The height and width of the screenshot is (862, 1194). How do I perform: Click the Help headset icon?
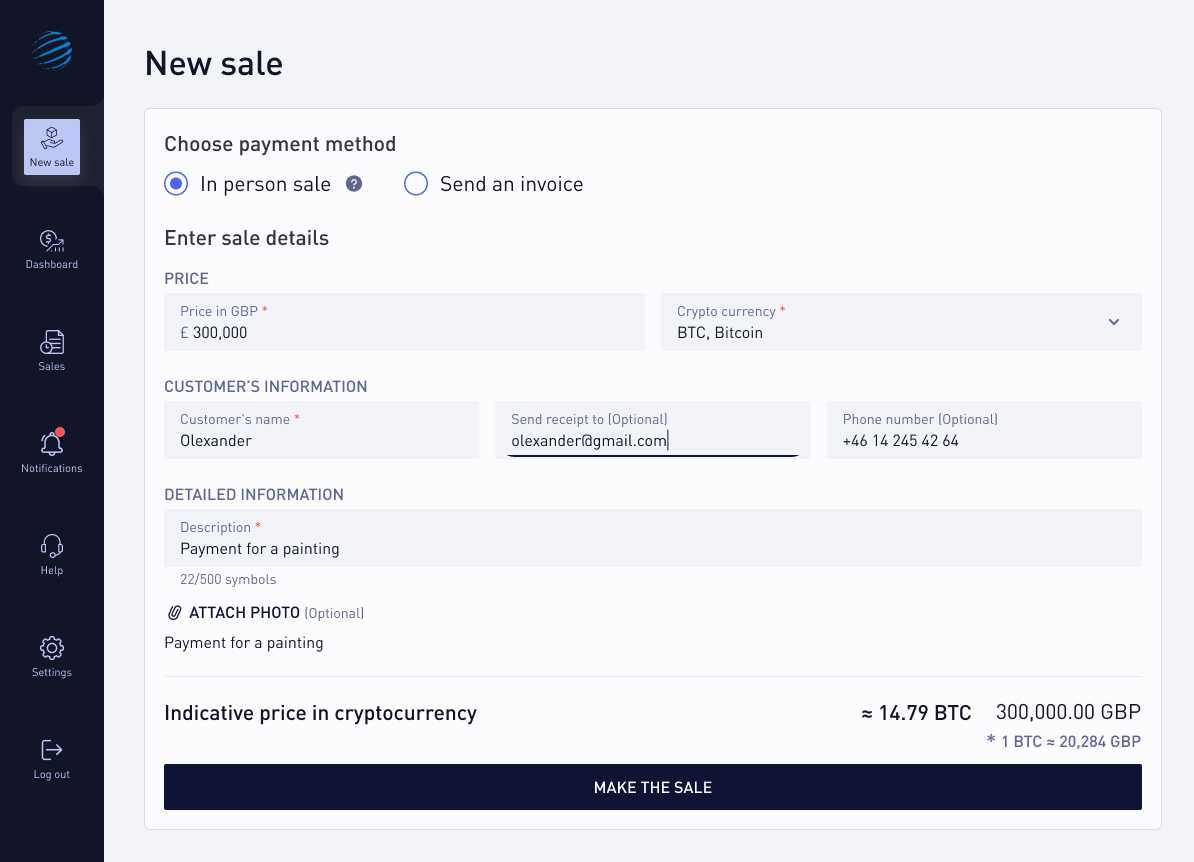coord(51,546)
